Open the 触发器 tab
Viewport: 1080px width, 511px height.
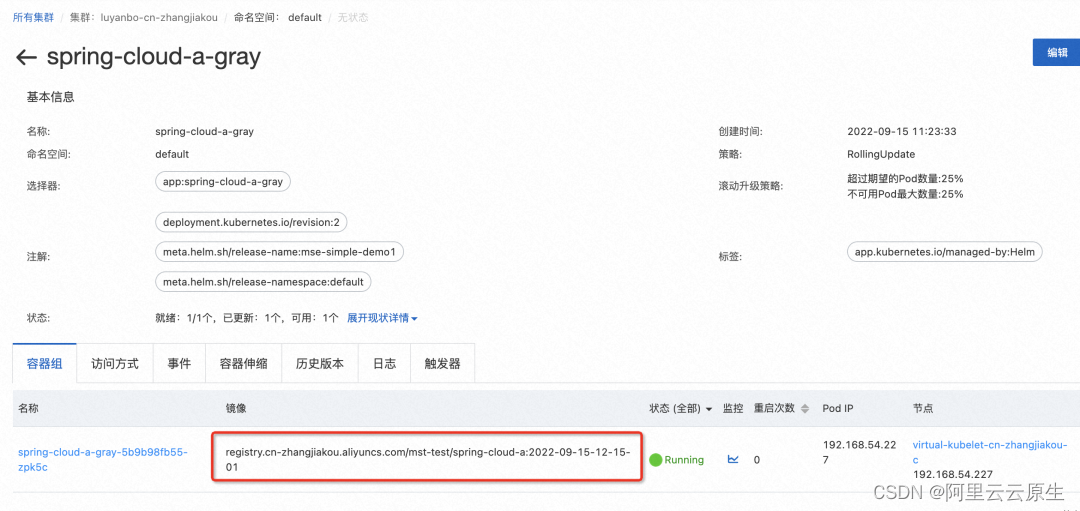(442, 364)
